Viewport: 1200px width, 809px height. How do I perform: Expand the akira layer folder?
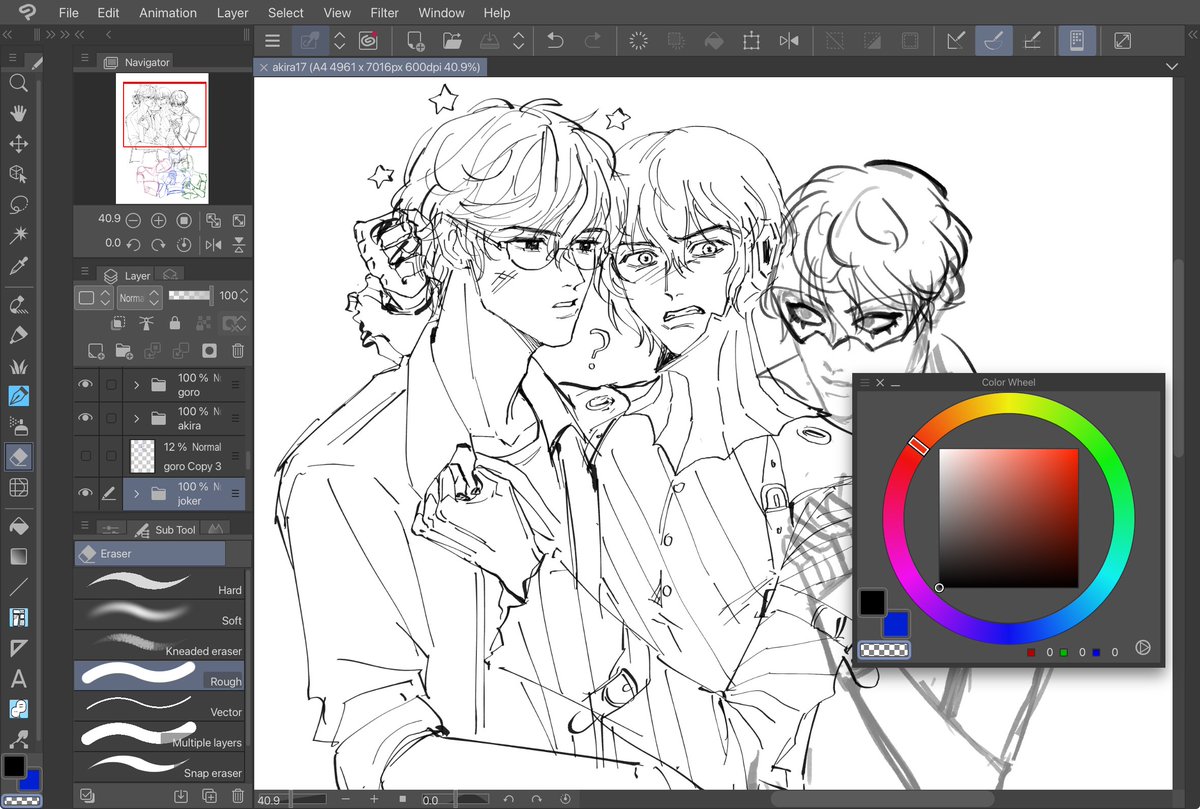click(x=136, y=418)
